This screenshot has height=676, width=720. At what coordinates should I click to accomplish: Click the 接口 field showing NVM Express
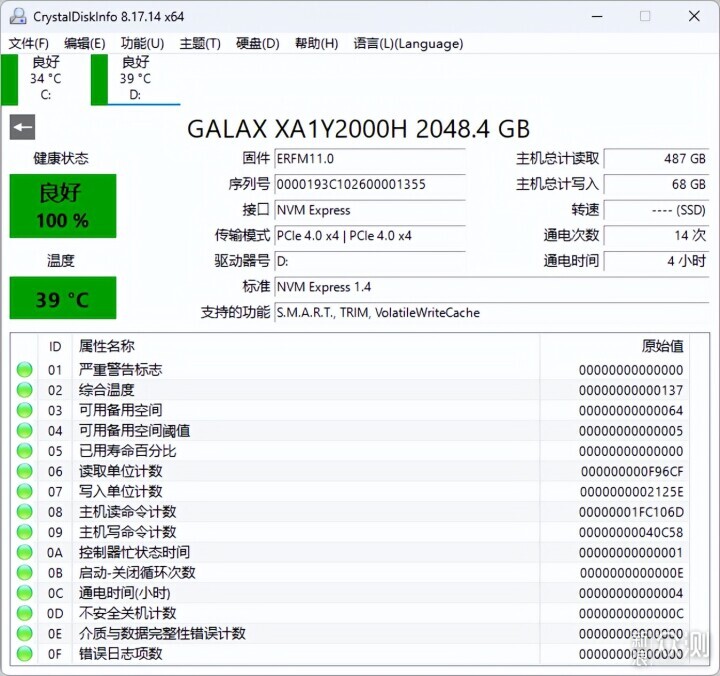(370, 210)
